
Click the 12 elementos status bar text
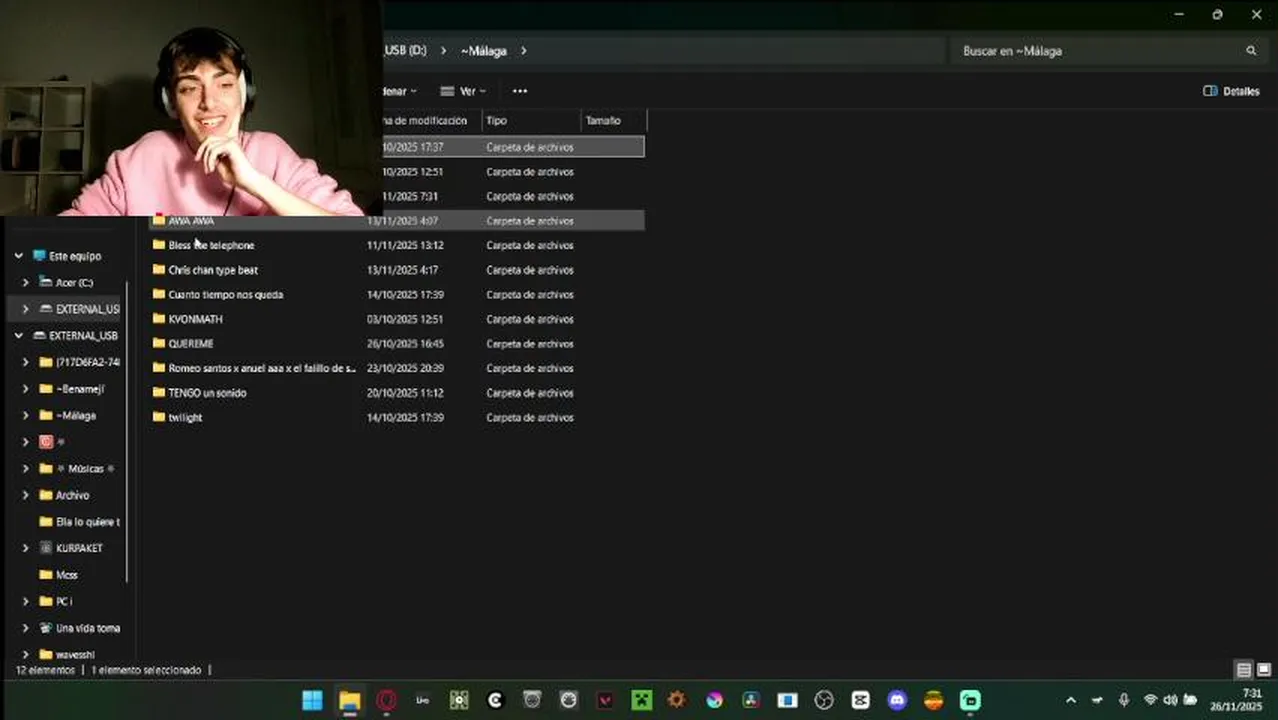[x=45, y=670]
